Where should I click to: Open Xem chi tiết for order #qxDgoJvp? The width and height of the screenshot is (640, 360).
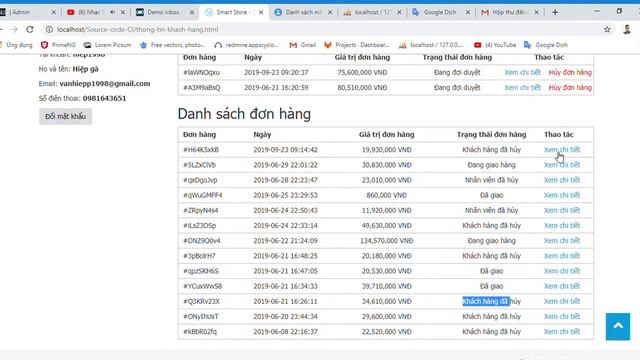pyautogui.click(x=562, y=180)
